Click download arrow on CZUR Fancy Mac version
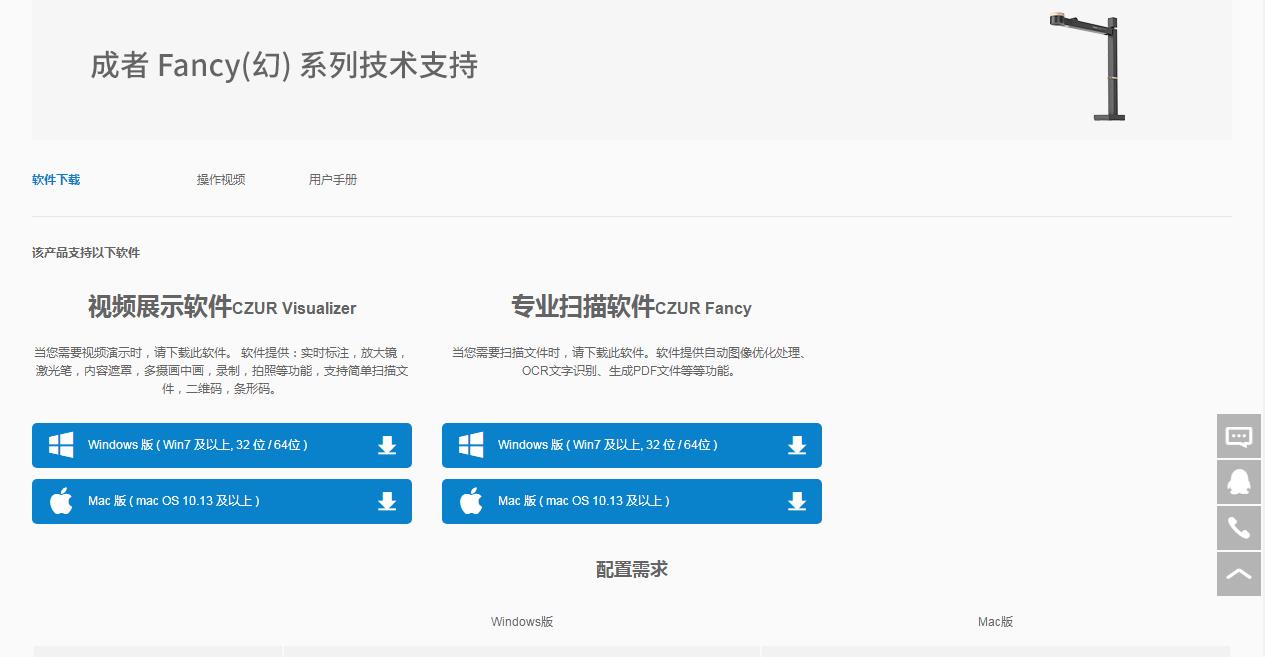 [x=797, y=501]
